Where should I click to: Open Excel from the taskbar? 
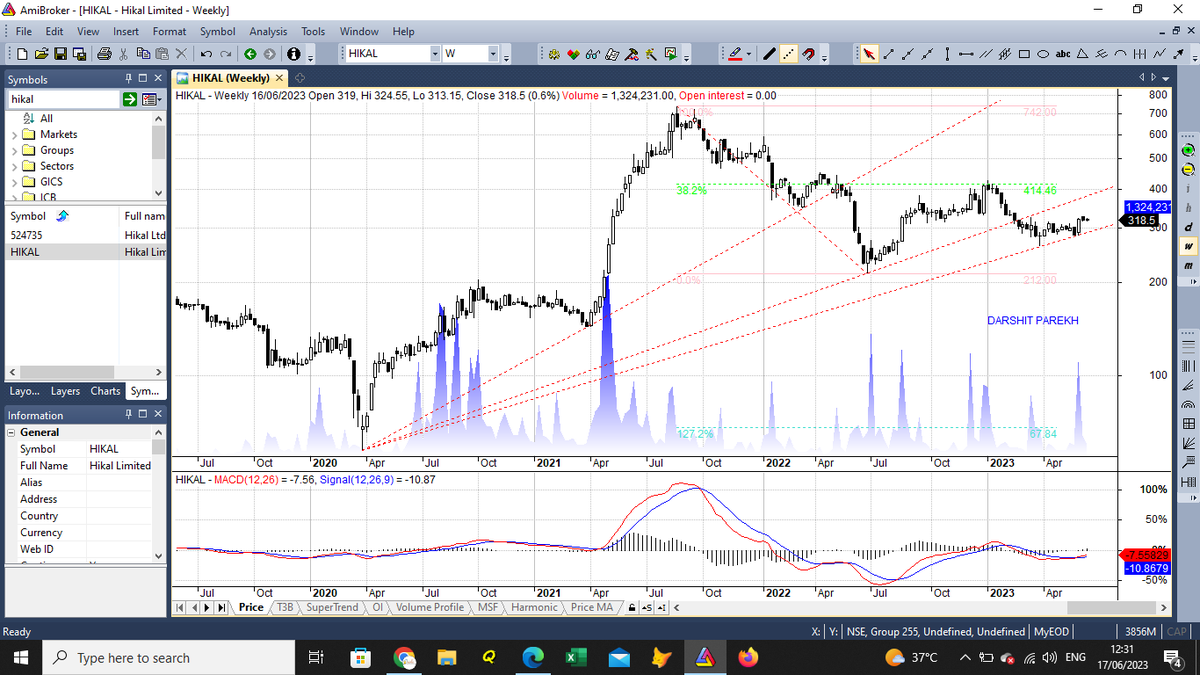click(x=576, y=657)
